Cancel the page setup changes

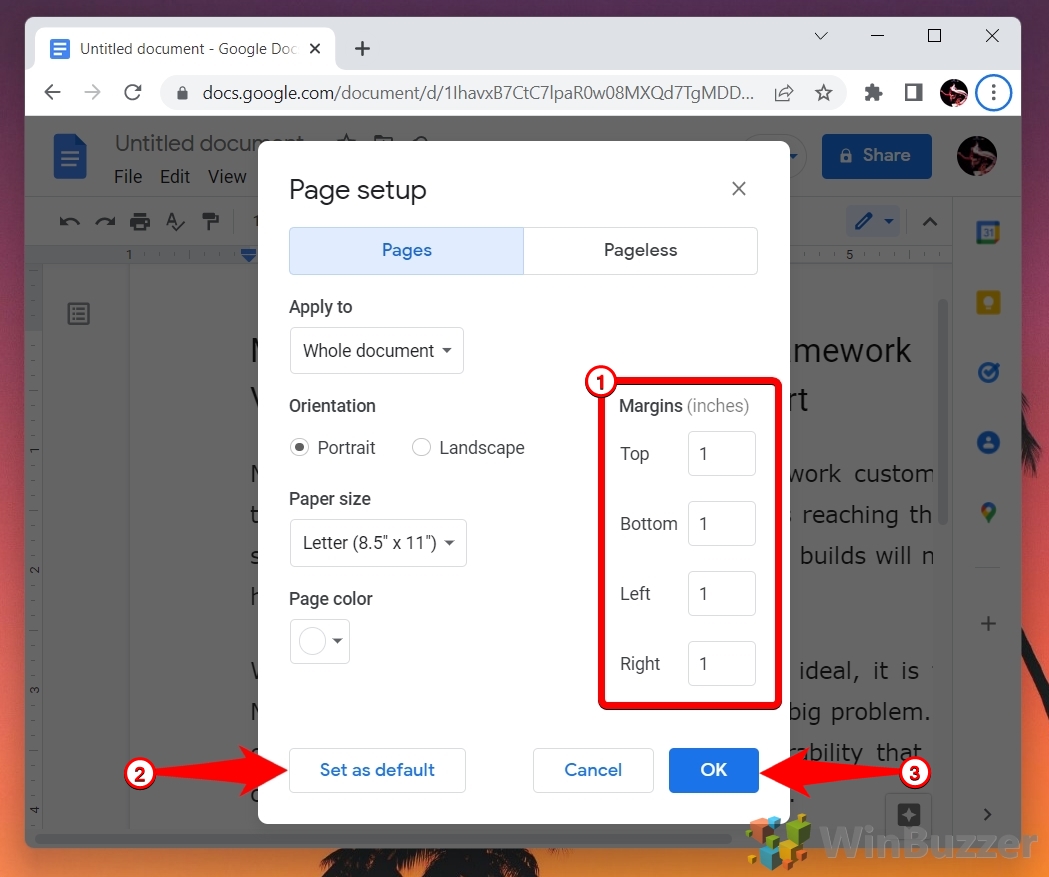593,770
